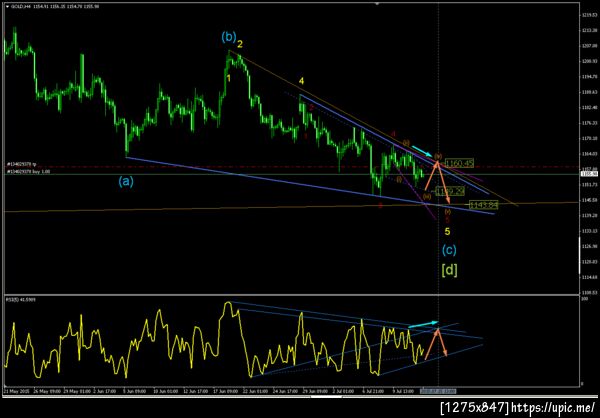Select the [d] wave label
The image size is (600, 418).
449,271
